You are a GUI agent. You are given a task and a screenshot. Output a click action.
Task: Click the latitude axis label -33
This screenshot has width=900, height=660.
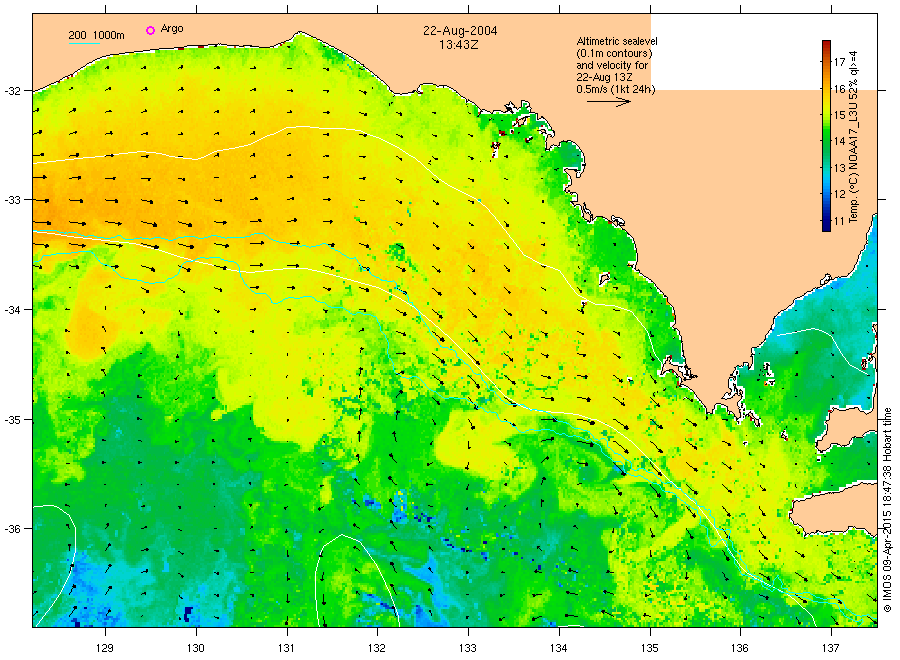[12, 200]
